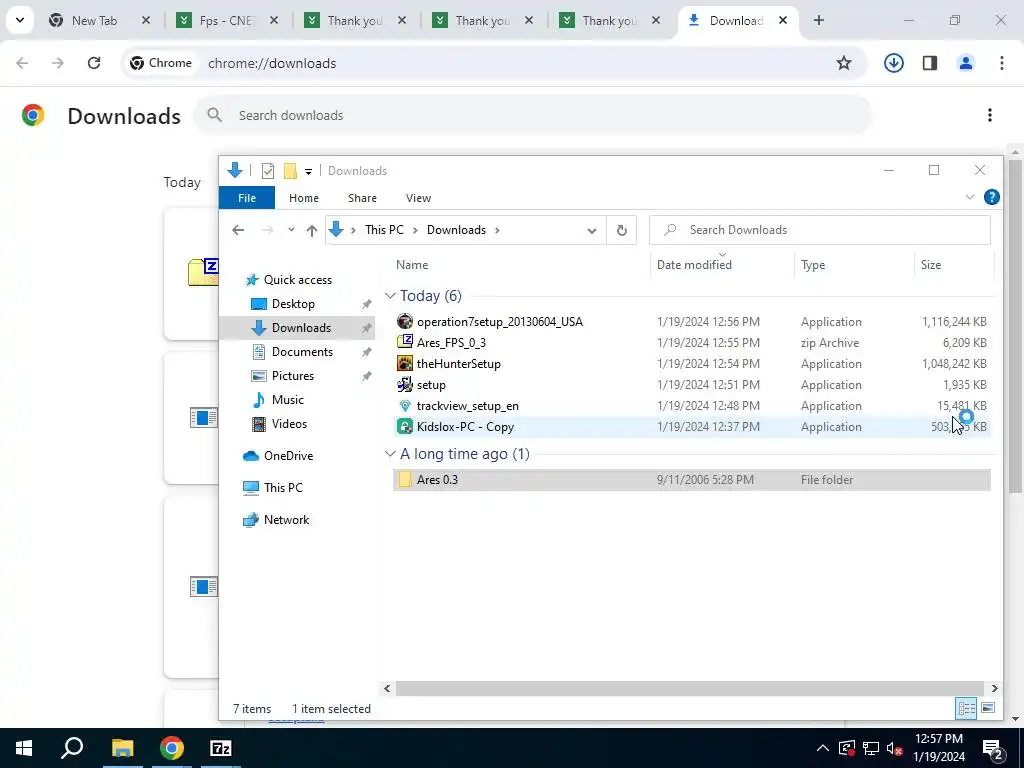Open Desktop in navigation pane
Viewport: 1024px width, 768px height.
[293, 304]
